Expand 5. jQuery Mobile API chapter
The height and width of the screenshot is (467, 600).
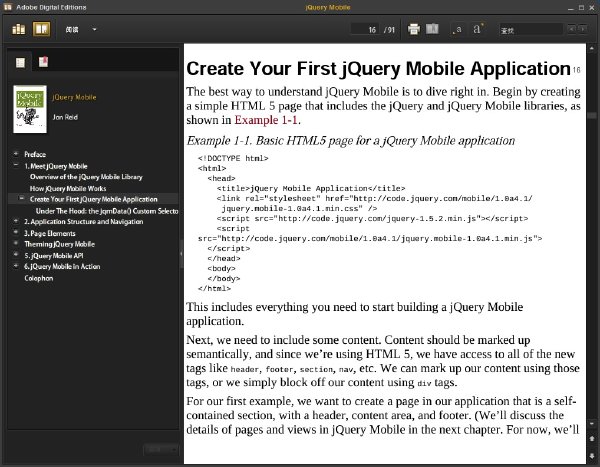click(x=16, y=254)
